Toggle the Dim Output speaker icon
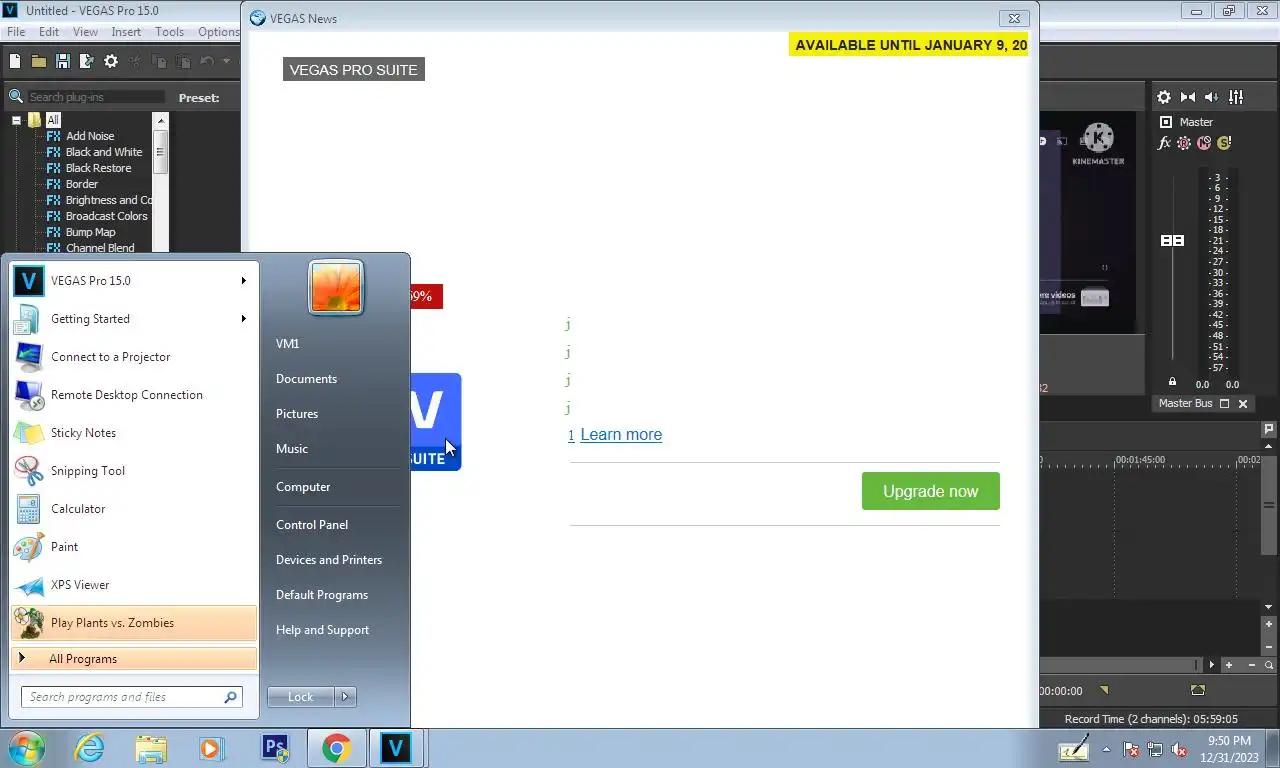 point(1212,97)
